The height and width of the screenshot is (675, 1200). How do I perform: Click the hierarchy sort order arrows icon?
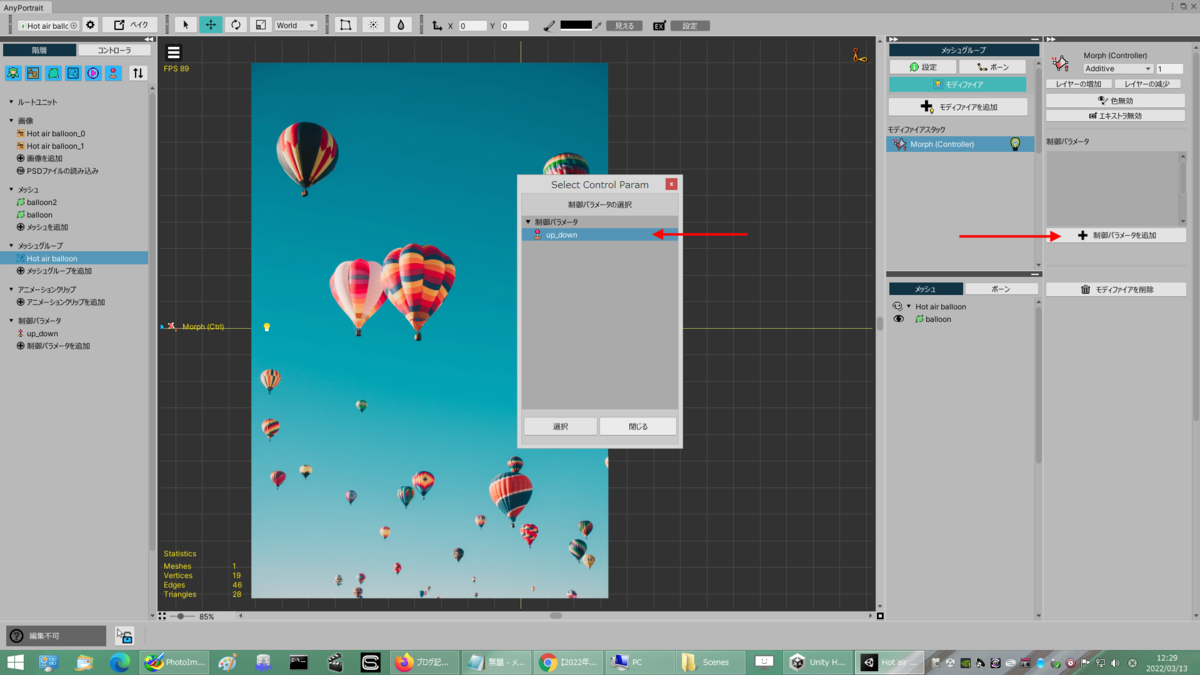click(138, 73)
